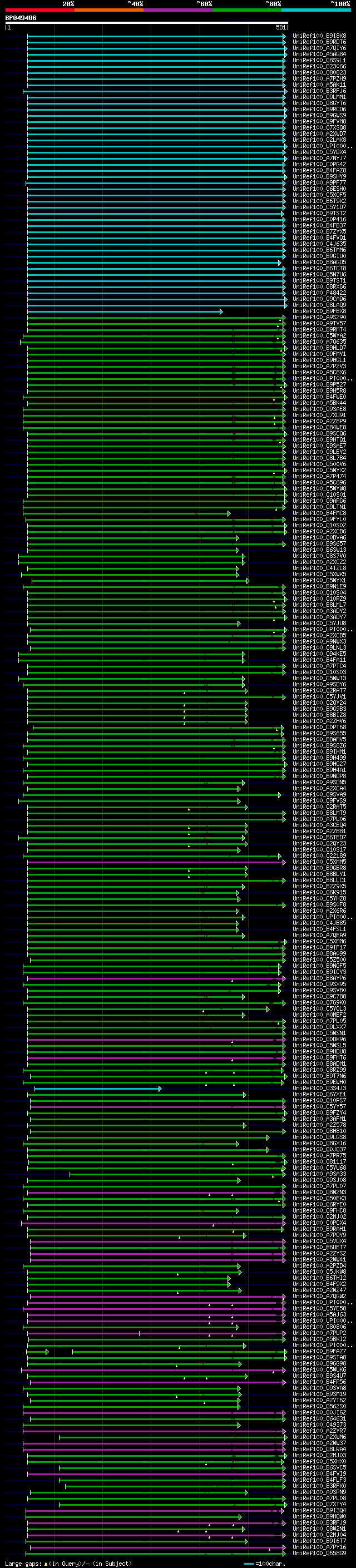The width and height of the screenshot is (356, 1568).
Task: Select the white BP049406 query bar
Action: click(147, 23)
